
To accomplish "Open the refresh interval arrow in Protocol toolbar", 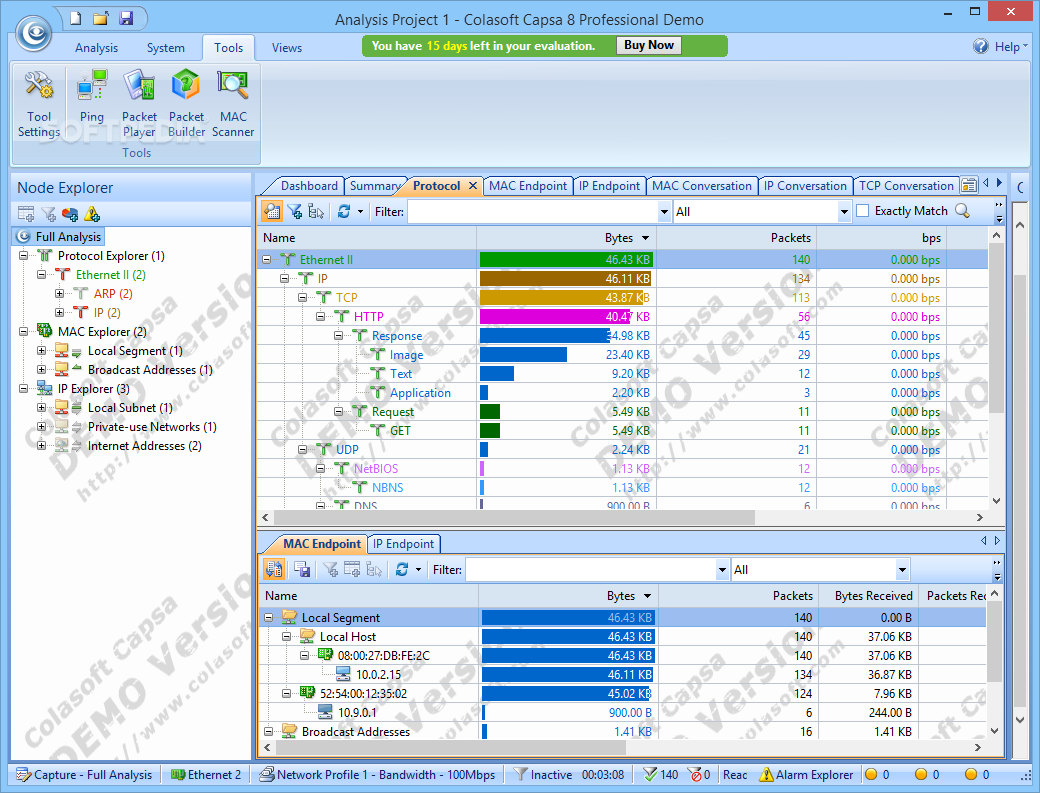I will click(x=360, y=212).
